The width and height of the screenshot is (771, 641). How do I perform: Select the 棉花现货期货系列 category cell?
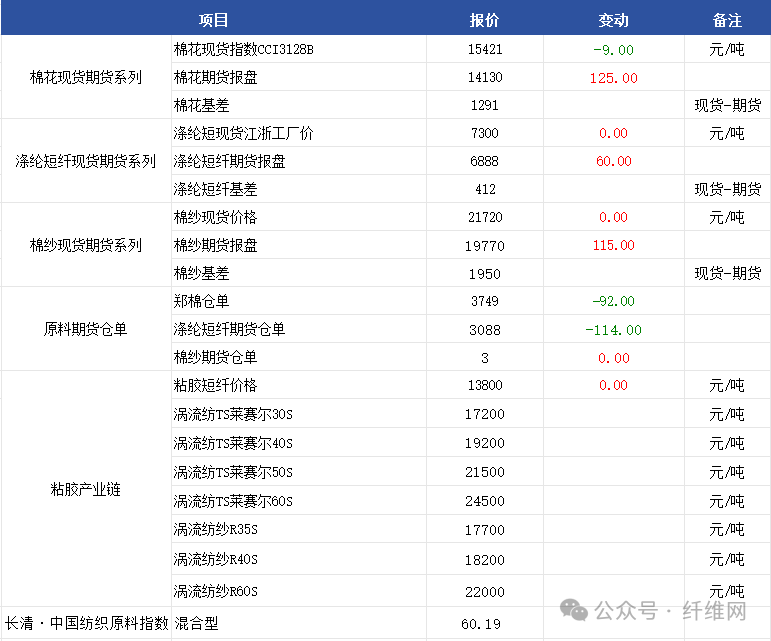[86, 77]
